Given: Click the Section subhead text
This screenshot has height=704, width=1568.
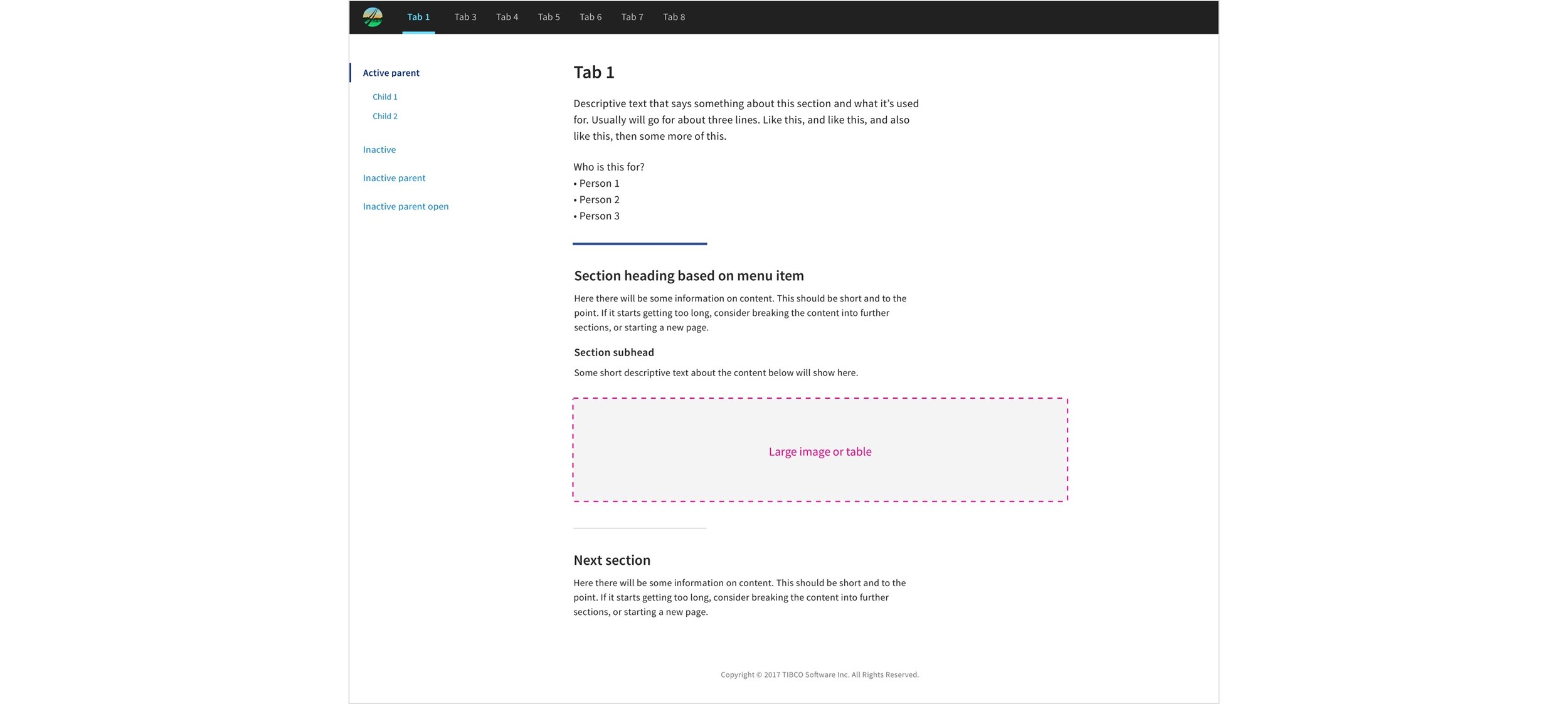Looking at the screenshot, I should coord(613,352).
